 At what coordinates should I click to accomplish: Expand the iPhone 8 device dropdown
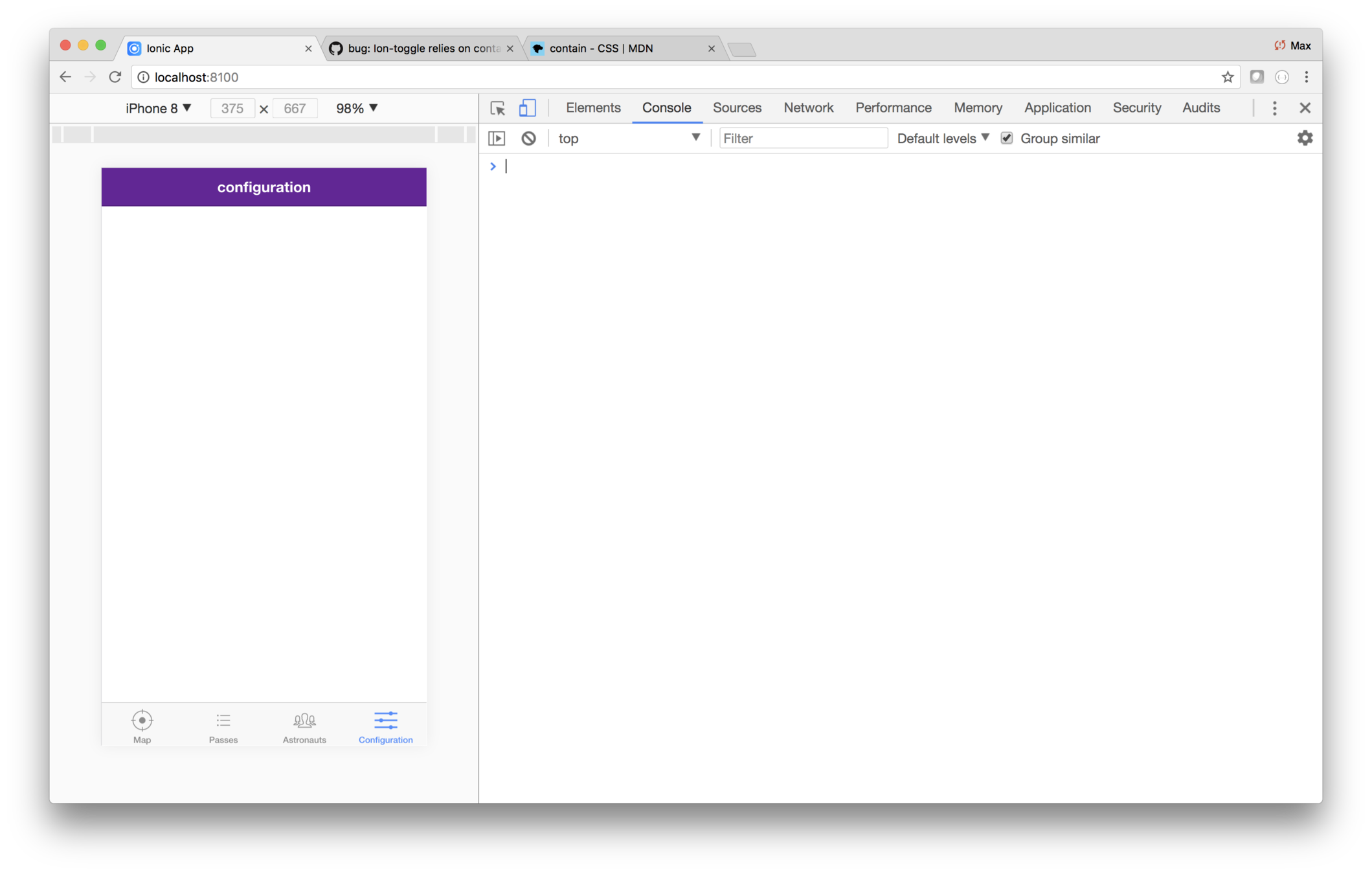click(158, 108)
